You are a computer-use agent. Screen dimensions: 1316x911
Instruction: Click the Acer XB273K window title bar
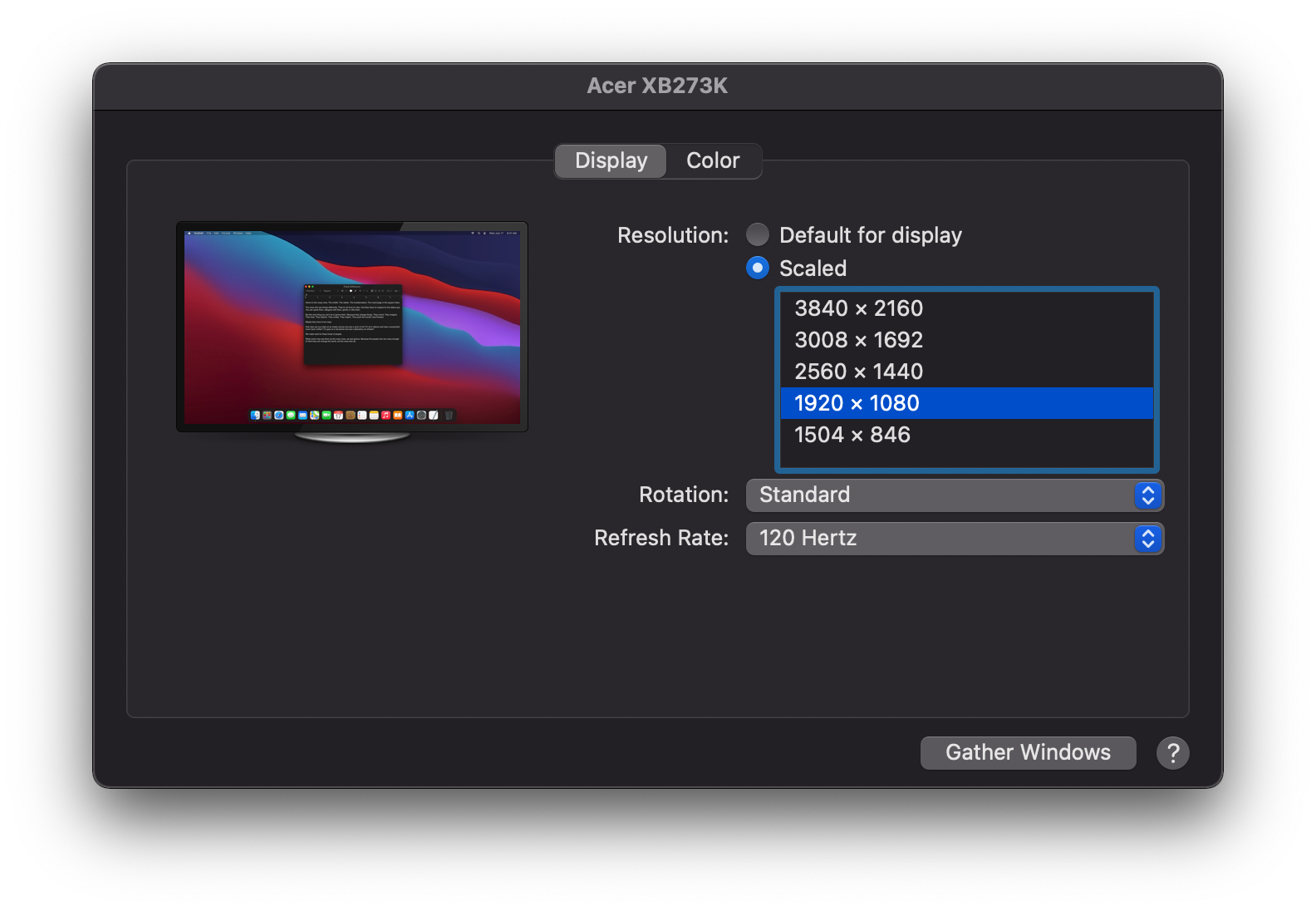coord(657,86)
